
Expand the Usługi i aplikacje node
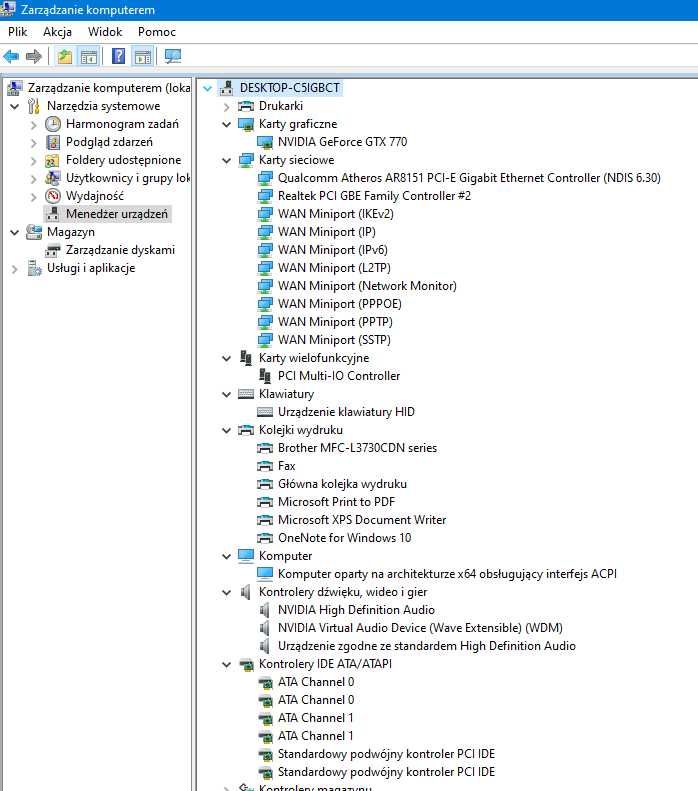(x=15, y=268)
